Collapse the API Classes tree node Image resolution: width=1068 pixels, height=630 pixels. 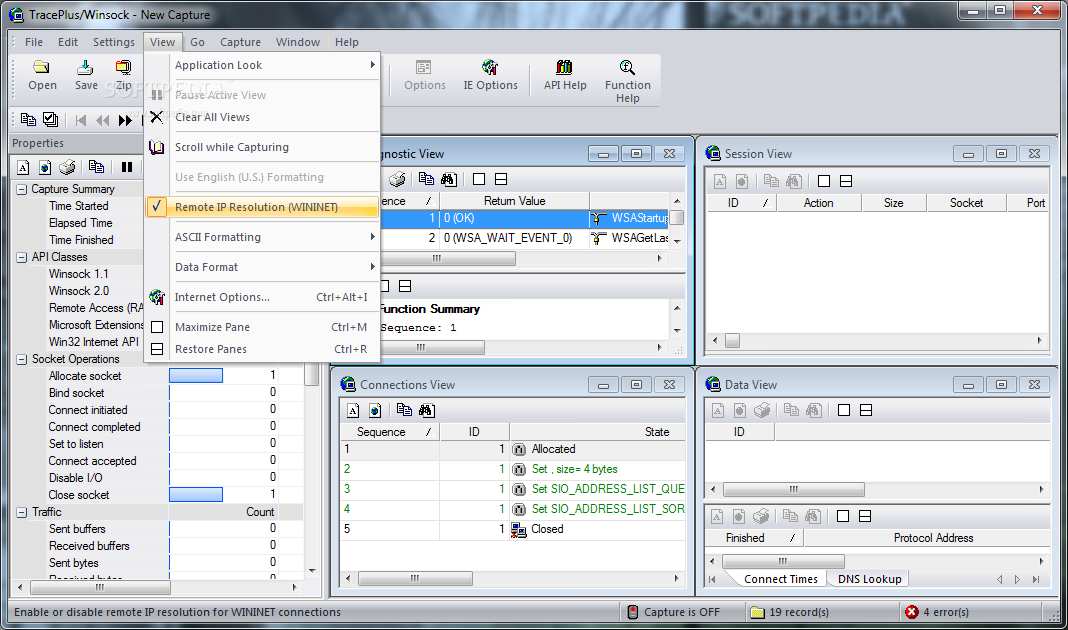tap(22, 257)
